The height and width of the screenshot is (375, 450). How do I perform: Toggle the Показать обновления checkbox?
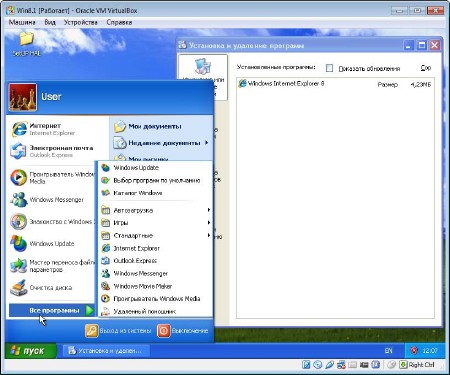(329, 68)
